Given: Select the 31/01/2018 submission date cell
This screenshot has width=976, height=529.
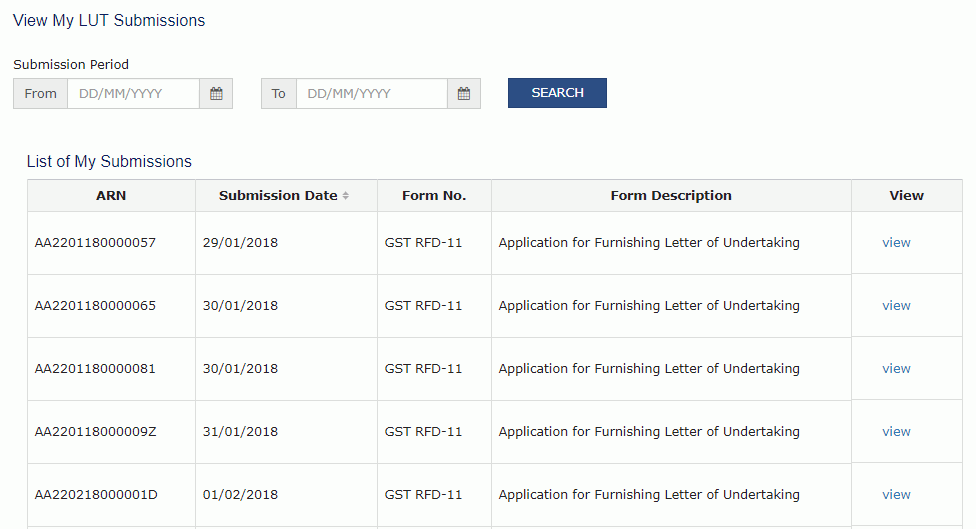Looking at the screenshot, I should click(x=240, y=431).
